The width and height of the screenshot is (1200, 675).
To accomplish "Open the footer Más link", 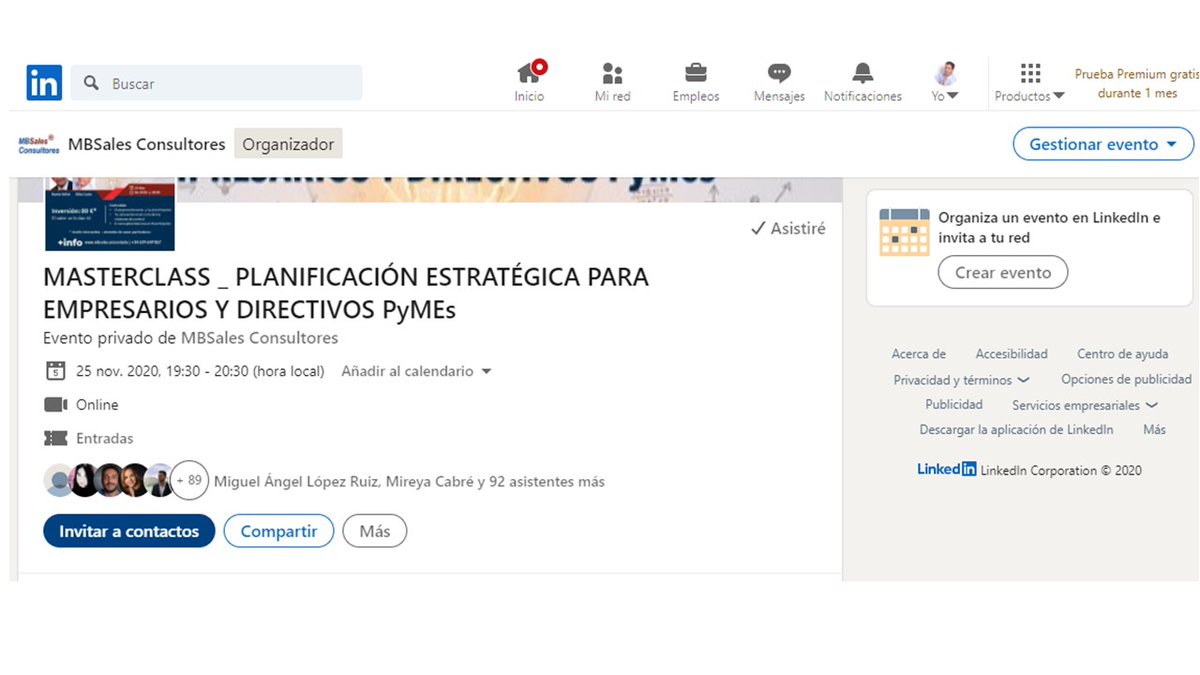I will tap(1154, 429).
